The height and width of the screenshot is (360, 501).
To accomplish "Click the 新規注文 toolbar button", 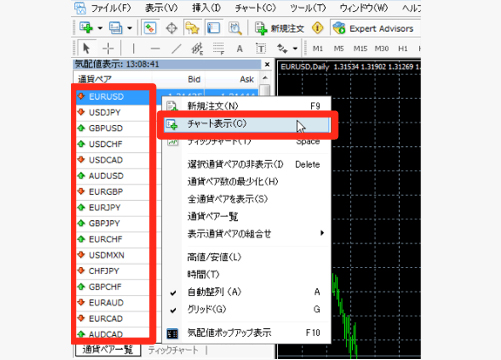I will click(x=279, y=28).
